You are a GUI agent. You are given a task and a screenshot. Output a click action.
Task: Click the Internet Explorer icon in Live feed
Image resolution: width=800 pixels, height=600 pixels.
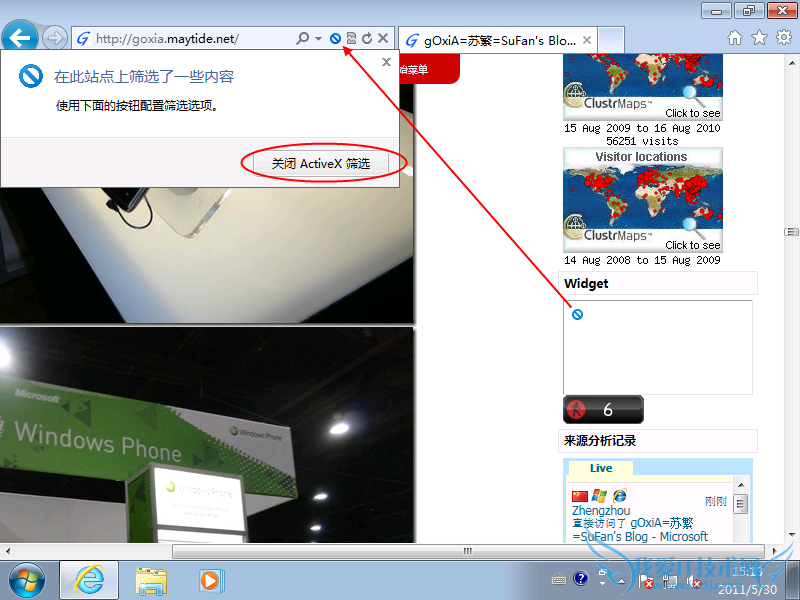point(619,495)
